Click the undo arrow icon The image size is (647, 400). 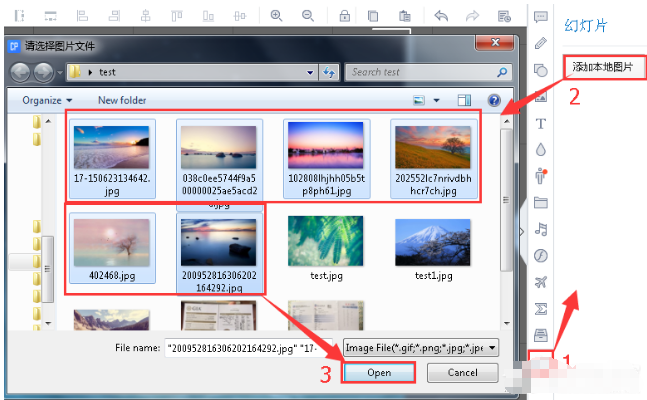click(x=441, y=16)
